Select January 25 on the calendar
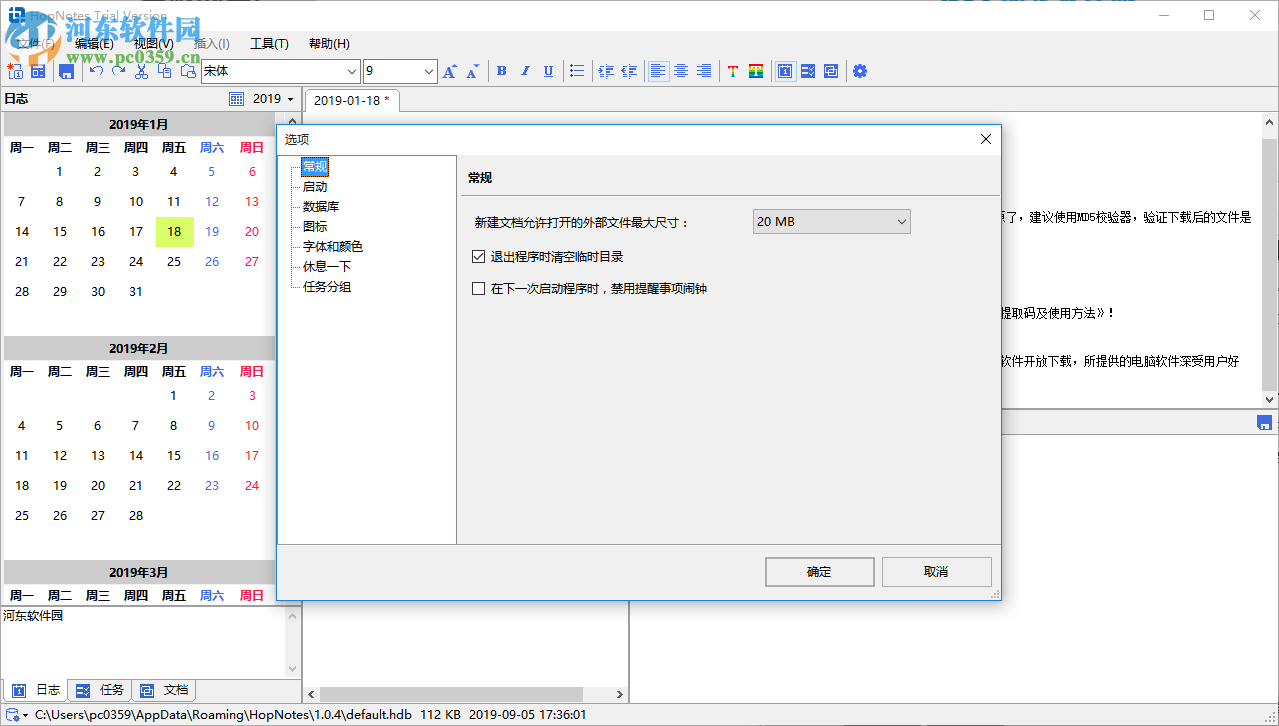The width and height of the screenshot is (1279, 726). (174, 261)
